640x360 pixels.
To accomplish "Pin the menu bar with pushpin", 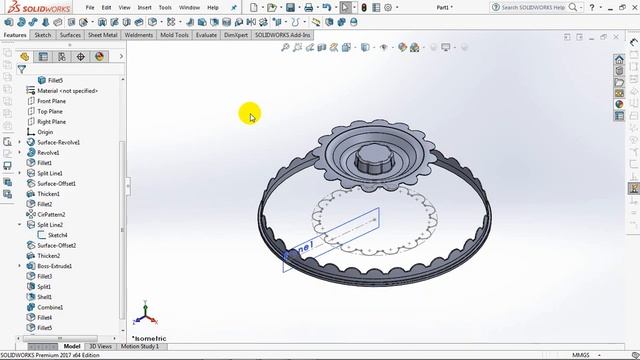I will pyautogui.click(x=234, y=7).
